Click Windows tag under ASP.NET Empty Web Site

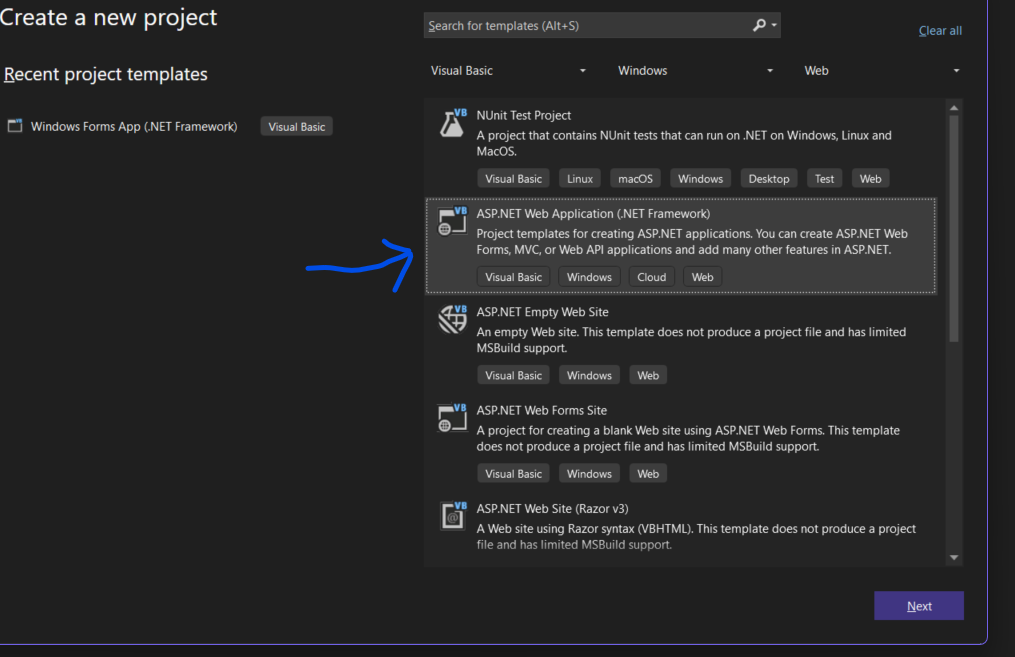(589, 375)
